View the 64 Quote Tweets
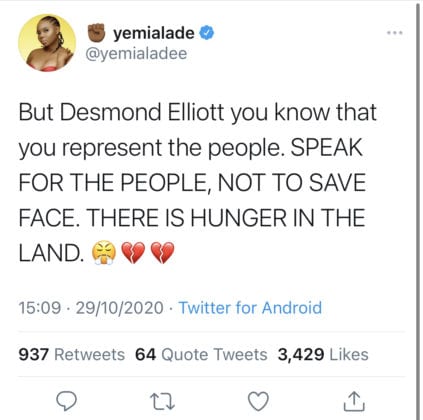423x420 pixels. [201, 354]
